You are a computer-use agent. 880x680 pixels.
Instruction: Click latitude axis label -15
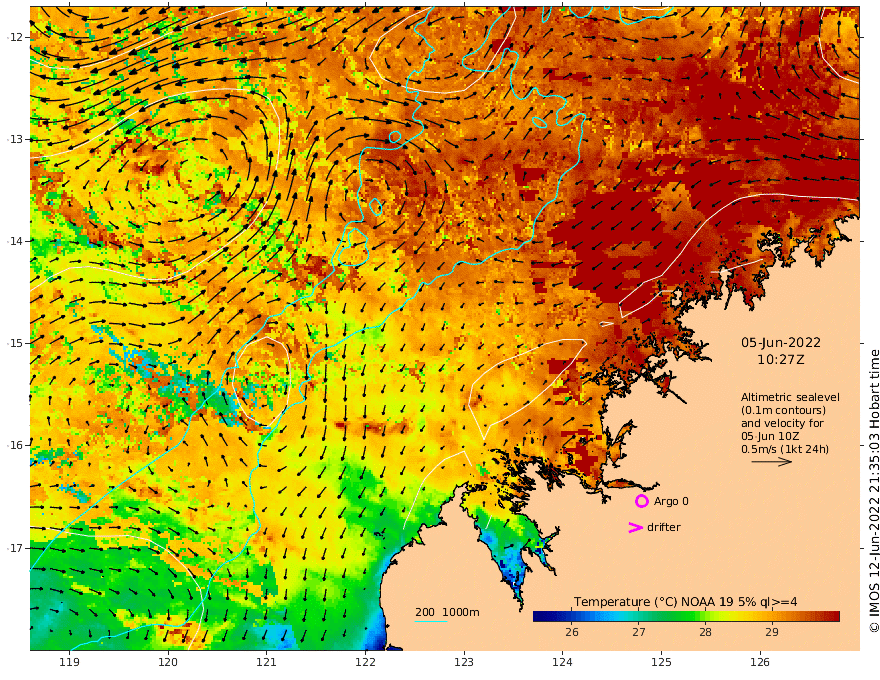[x=14, y=343]
